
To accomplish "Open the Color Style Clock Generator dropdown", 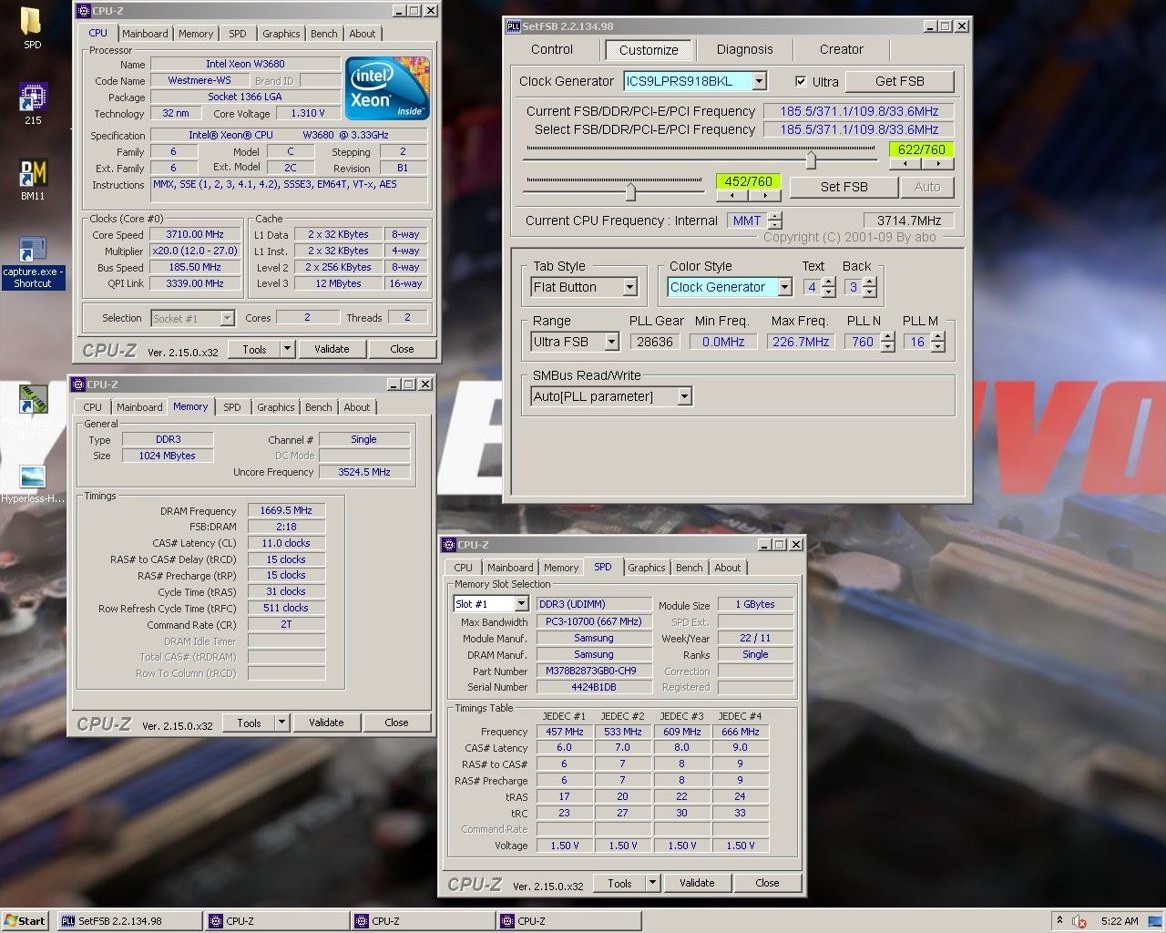I will (785, 287).
